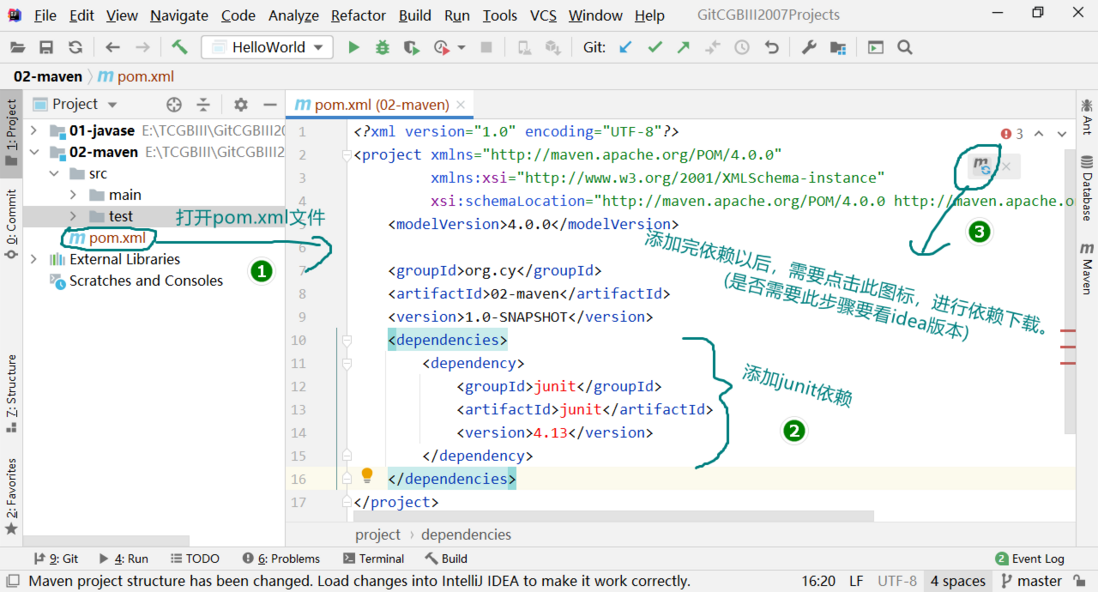The width and height of the screenshot is (1098, 592).
Task: Show Git history with the clock icon
Action: tap(742, 47)
